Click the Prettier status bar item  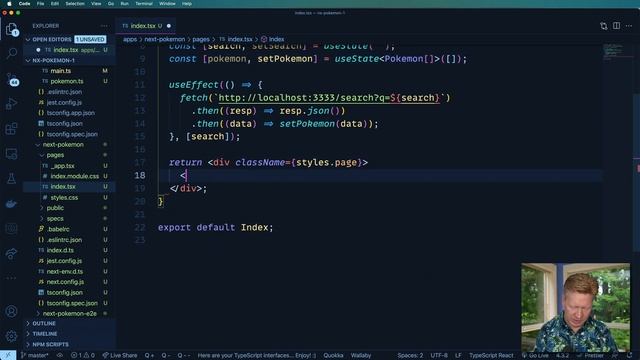pos(590,356)
